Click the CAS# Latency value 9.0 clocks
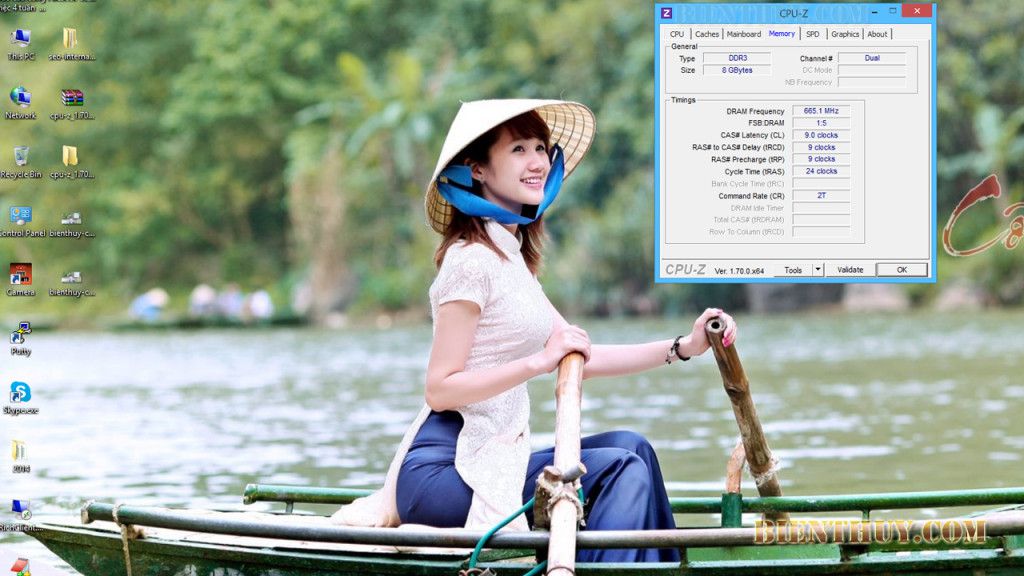This screenshot has height=576, width=1024. (x=821, y=135)
